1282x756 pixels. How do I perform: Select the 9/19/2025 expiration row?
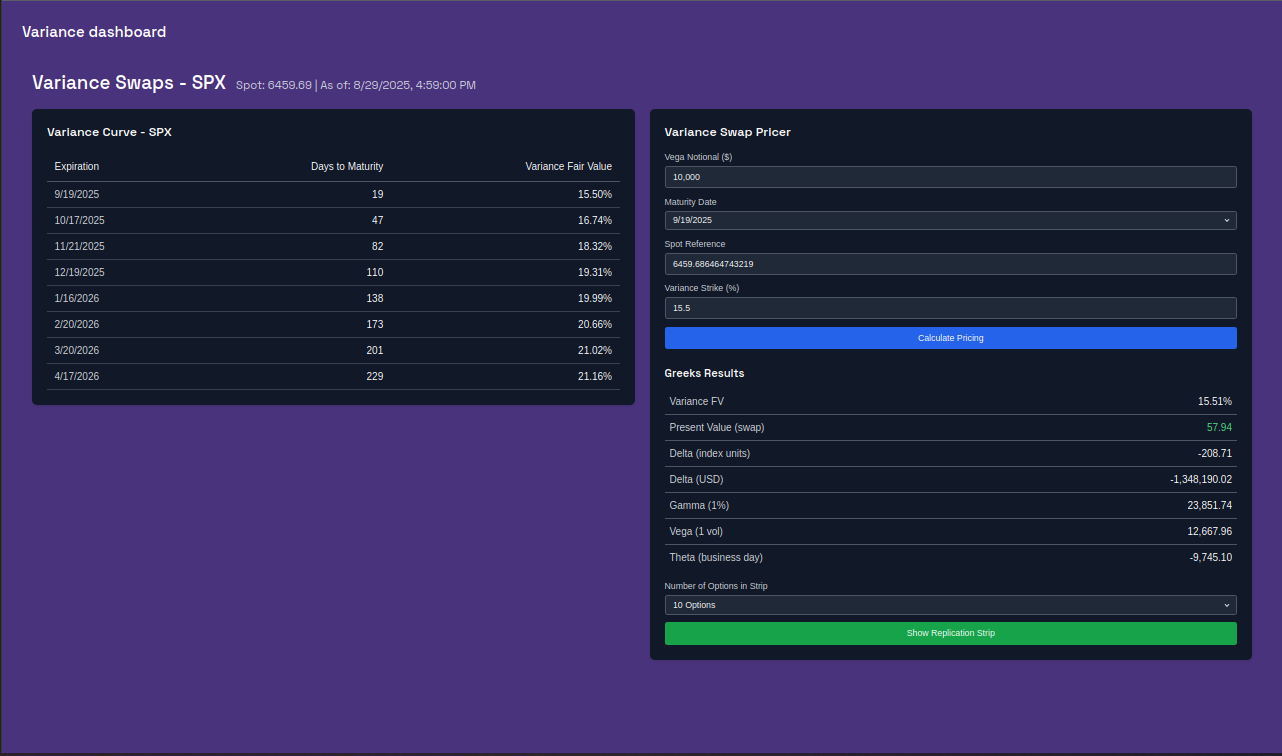[333, 194]
